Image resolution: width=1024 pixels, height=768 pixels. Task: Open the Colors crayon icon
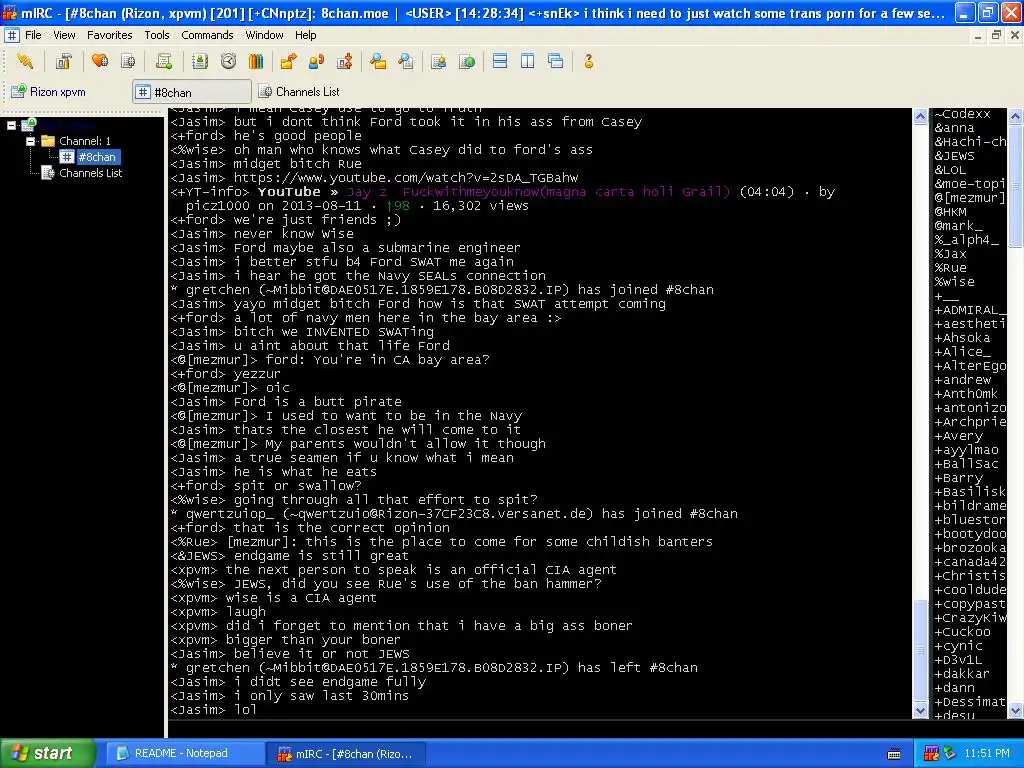tap(256, 61)
